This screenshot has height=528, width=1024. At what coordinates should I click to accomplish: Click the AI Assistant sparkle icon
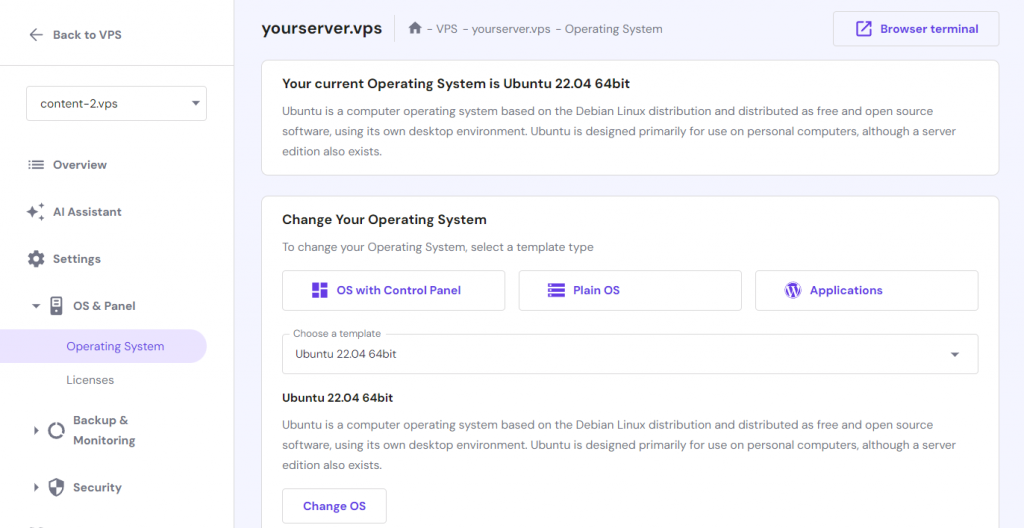coord(36,212)
